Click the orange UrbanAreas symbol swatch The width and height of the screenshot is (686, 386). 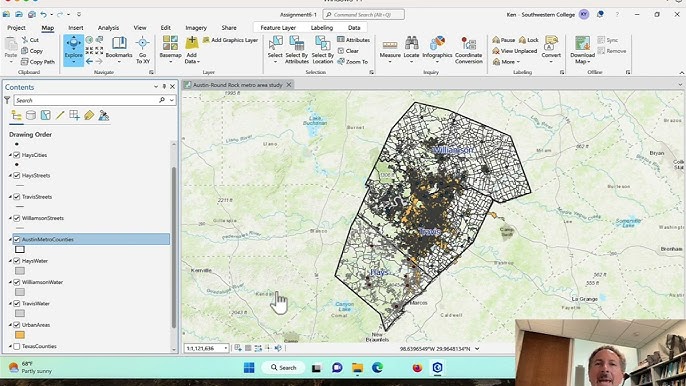point(20,335)
